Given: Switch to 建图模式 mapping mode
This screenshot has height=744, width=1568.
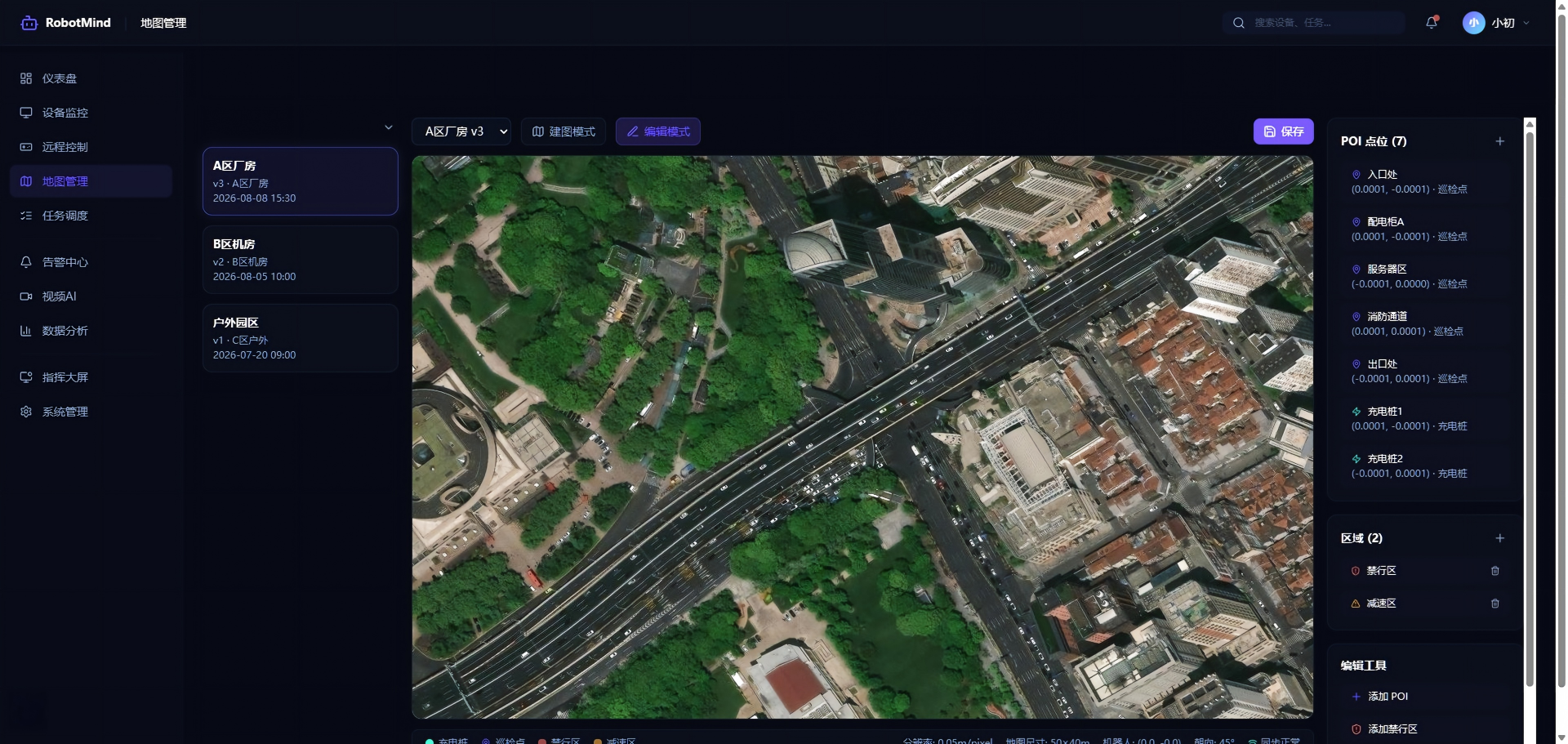Looking at the screenshot, I should 563,131.
